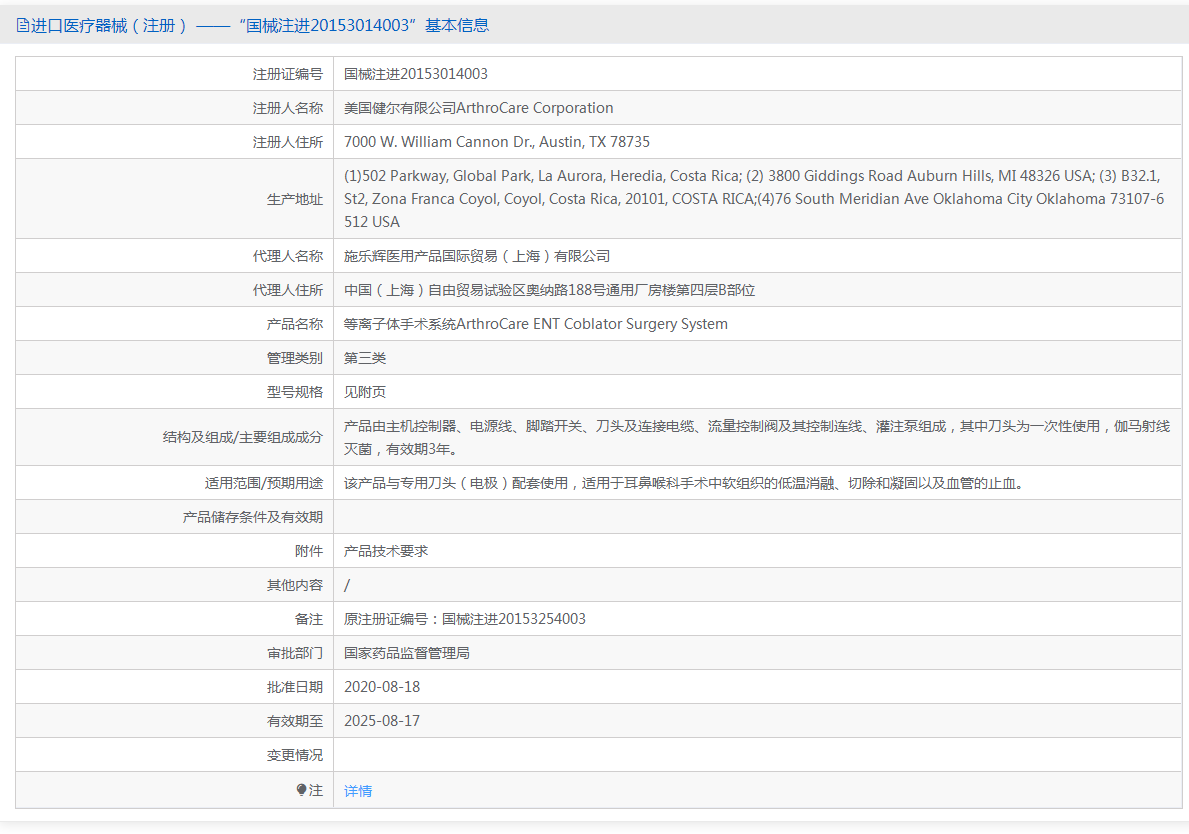Image resolution: width=1189 pixels, height=834 pixels.
Task: Click the 代理人住所 label
Action: pos(287,290)
